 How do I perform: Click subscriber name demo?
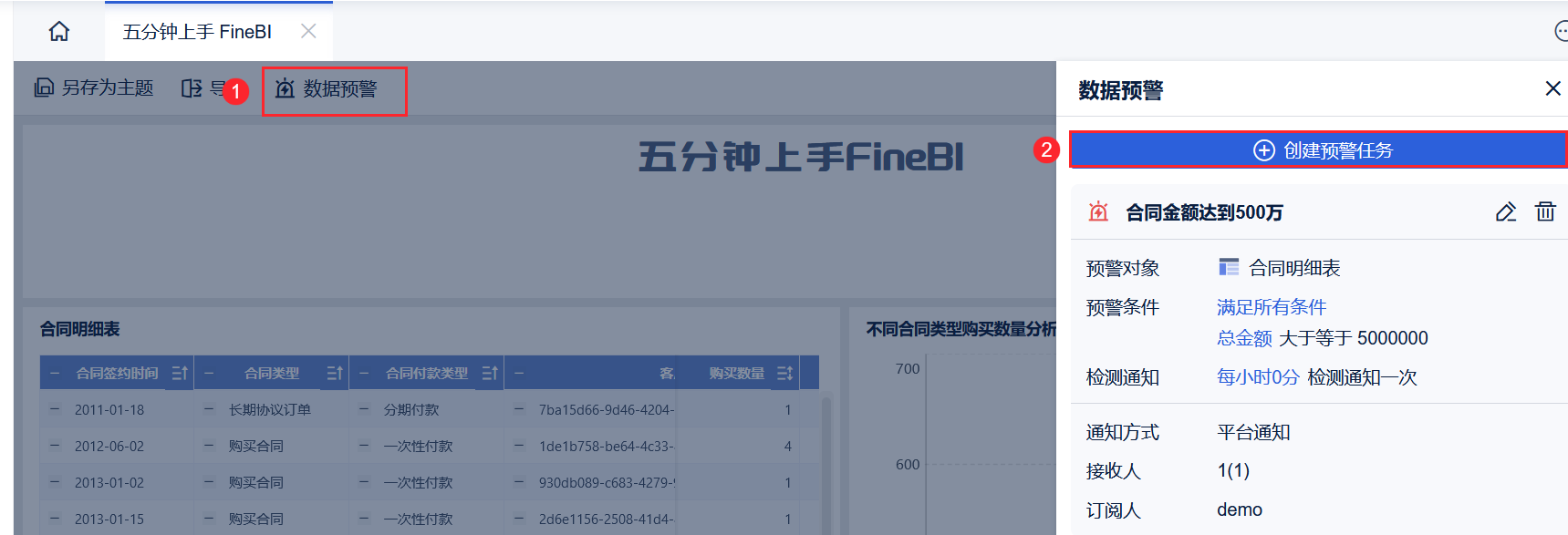pos(1240,509)
